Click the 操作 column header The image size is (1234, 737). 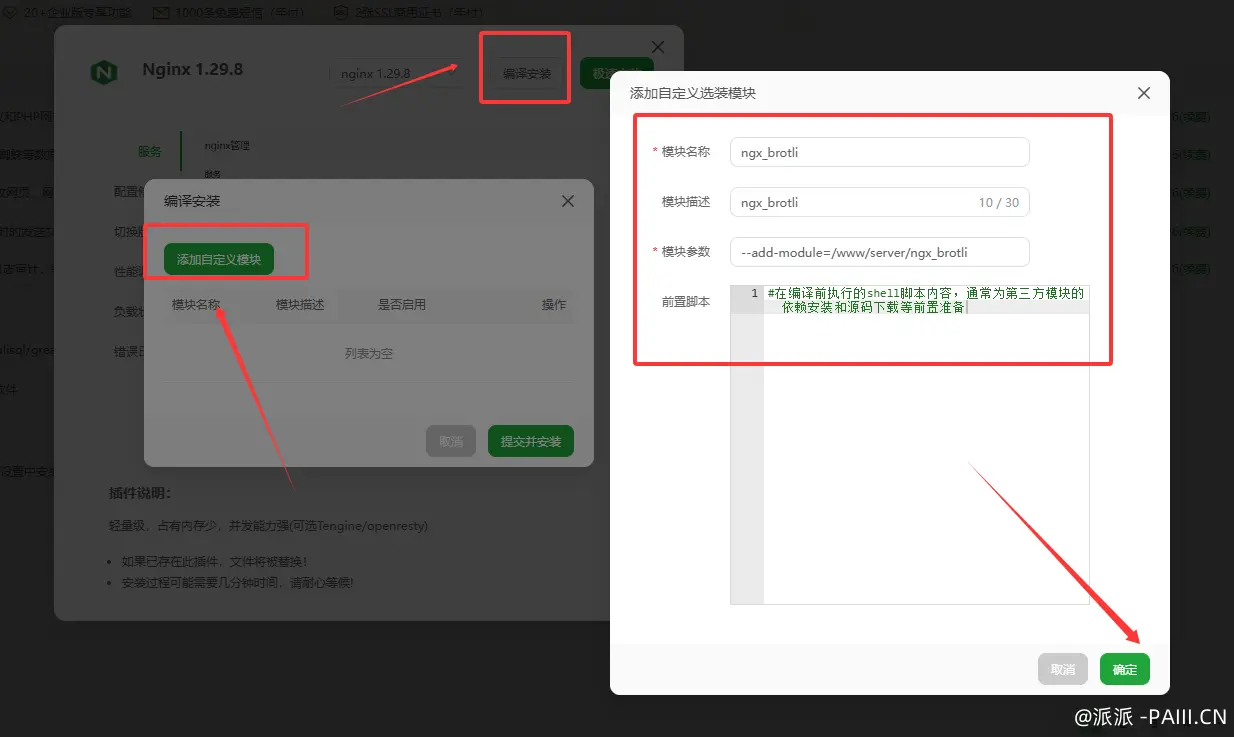554,305
